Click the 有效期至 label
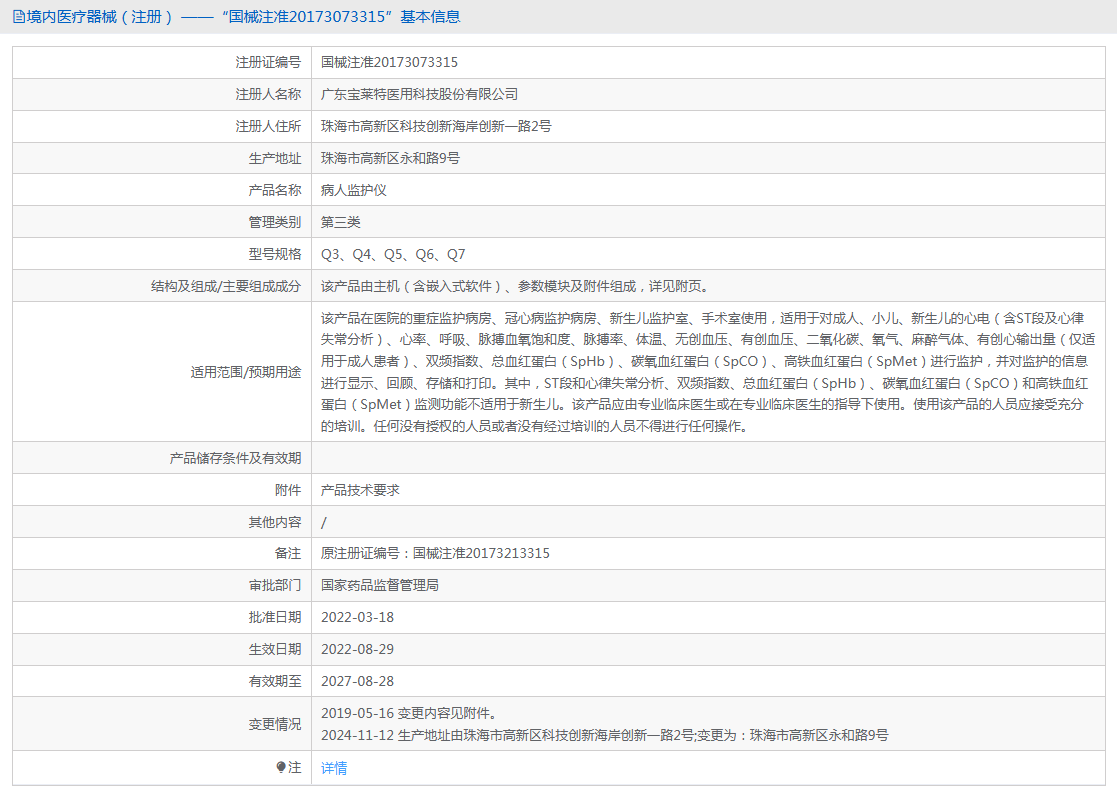 pyautogui.click(x=274, y=682)
